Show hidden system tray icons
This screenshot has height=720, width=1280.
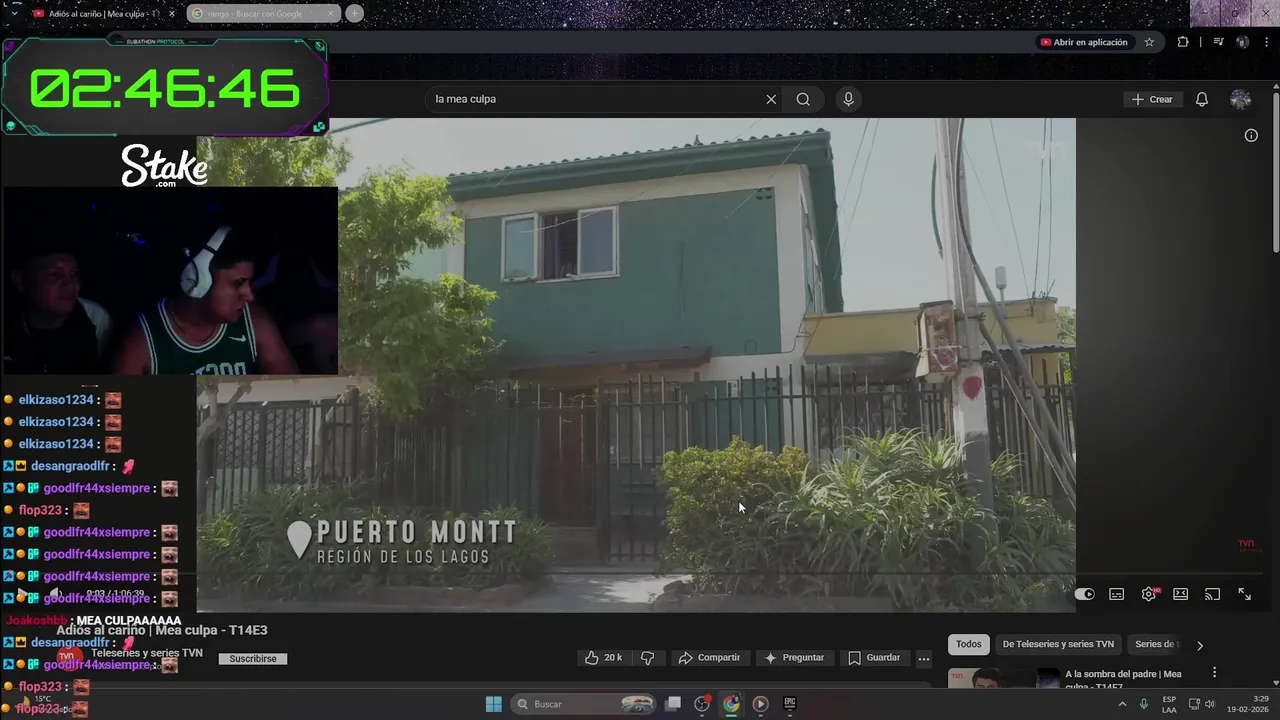(x=1122, y=704)
